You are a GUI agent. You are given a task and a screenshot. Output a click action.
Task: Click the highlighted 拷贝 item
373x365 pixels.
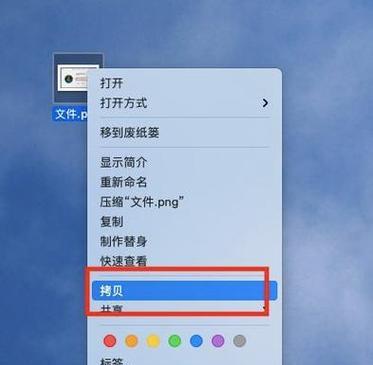click(184, 291)
